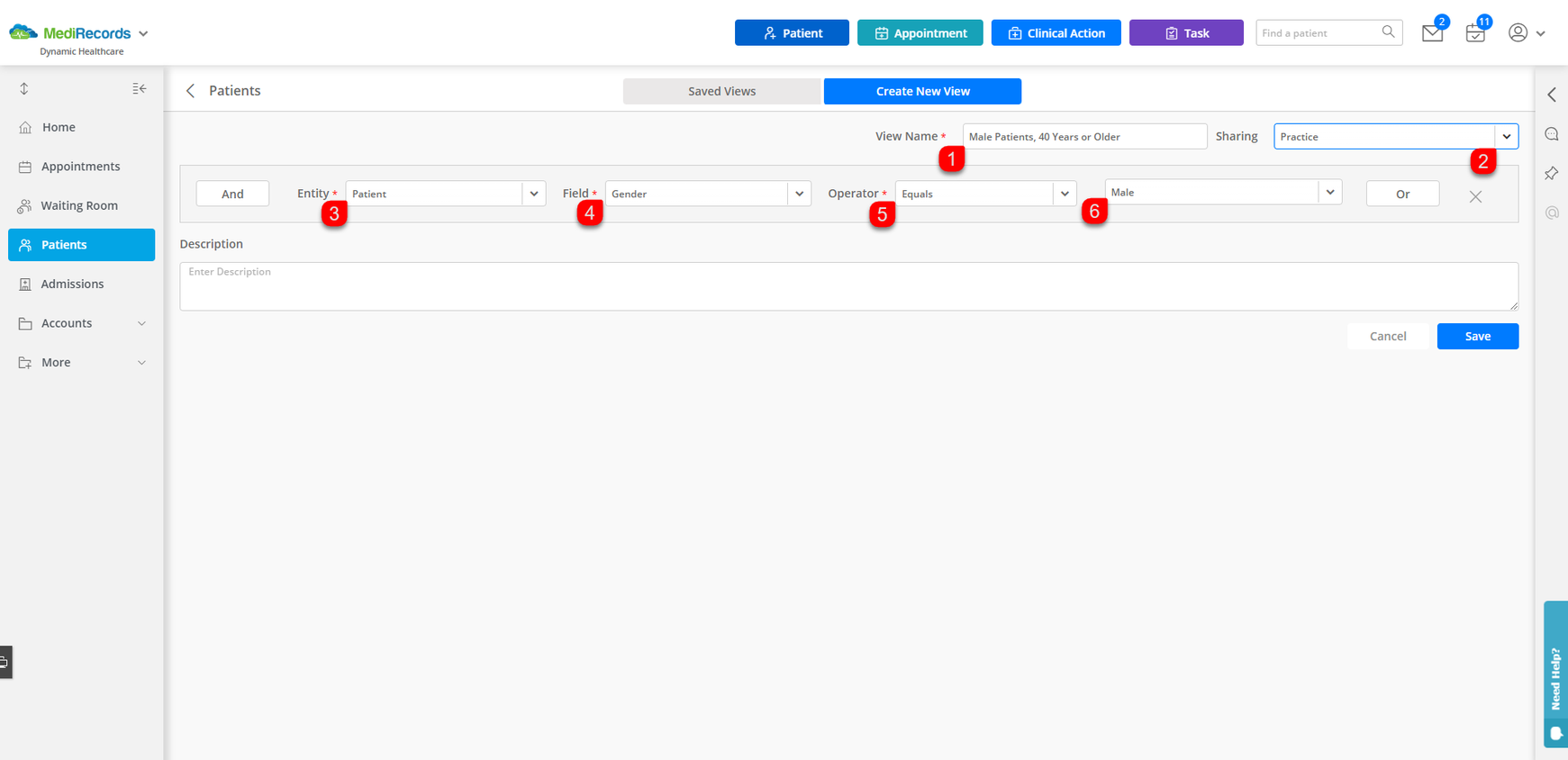The width and height of the screenshot is (1568, 760).
Task: Remove the filter row with X icon
Action: tap(1475, 196)
